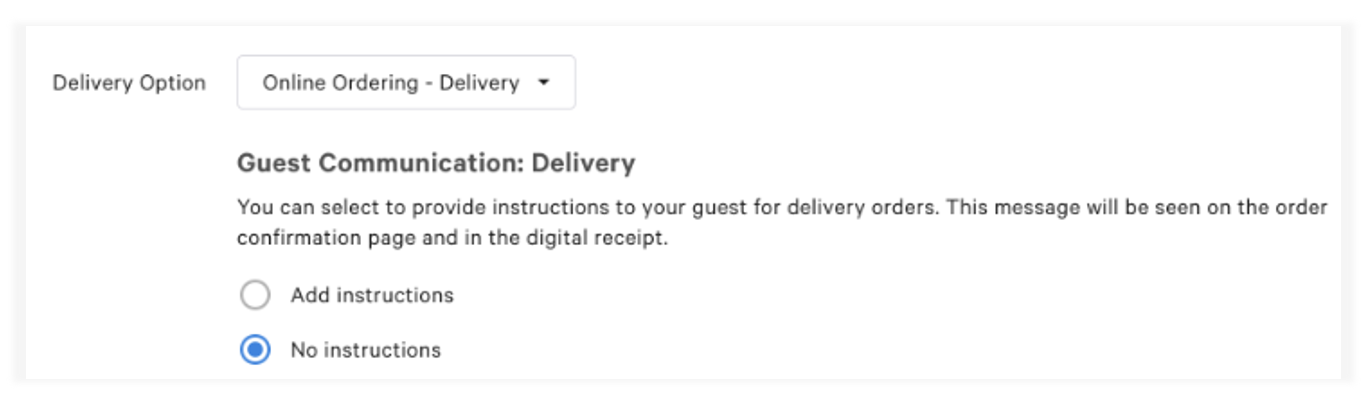Viewport: 1364px width, 400px height.
Task: Select the No instructions radio button
Action: pos(255,350)
